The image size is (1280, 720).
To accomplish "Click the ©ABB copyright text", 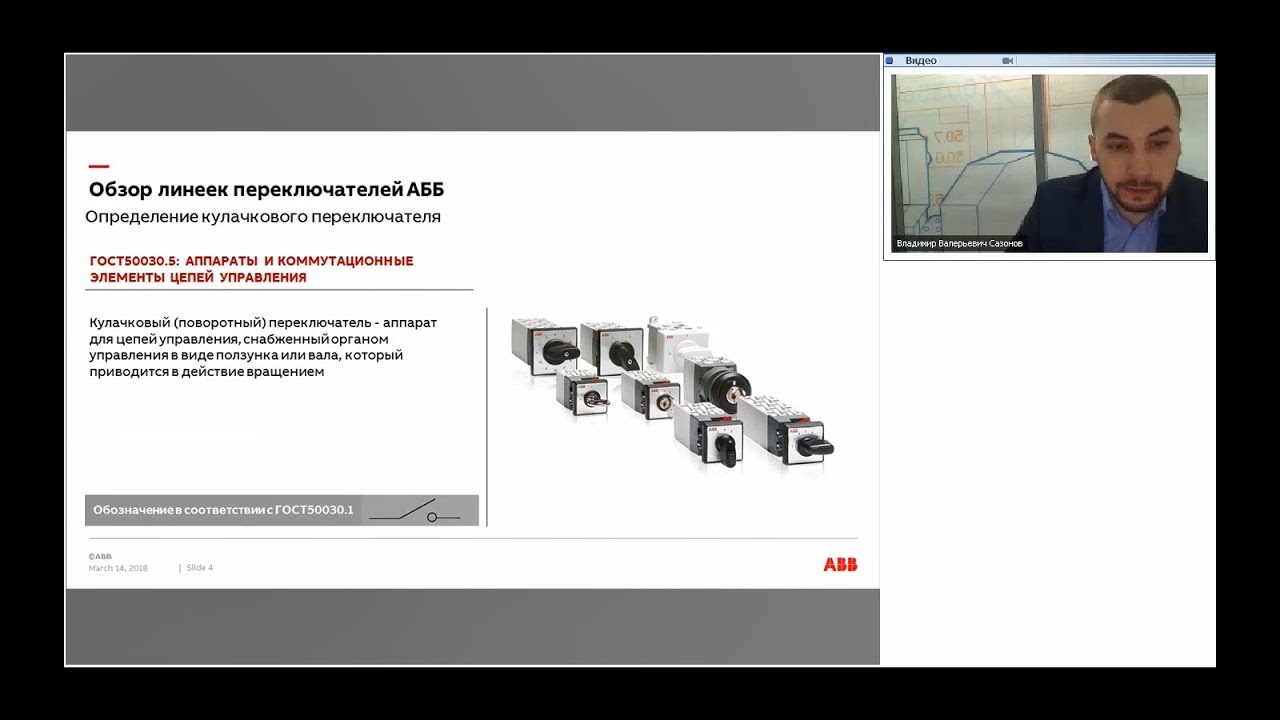I will 100,556.
